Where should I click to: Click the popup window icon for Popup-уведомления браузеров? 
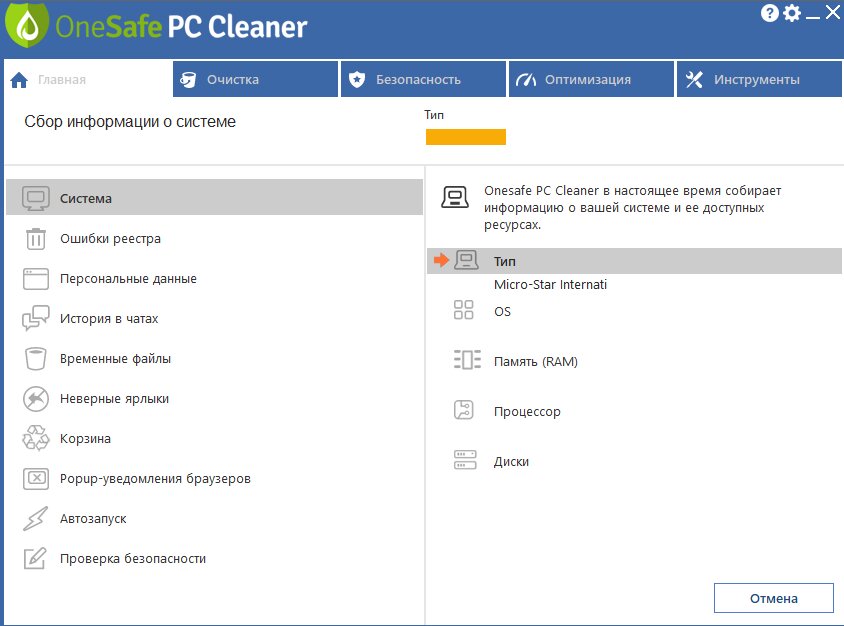[x=36, y=479]
